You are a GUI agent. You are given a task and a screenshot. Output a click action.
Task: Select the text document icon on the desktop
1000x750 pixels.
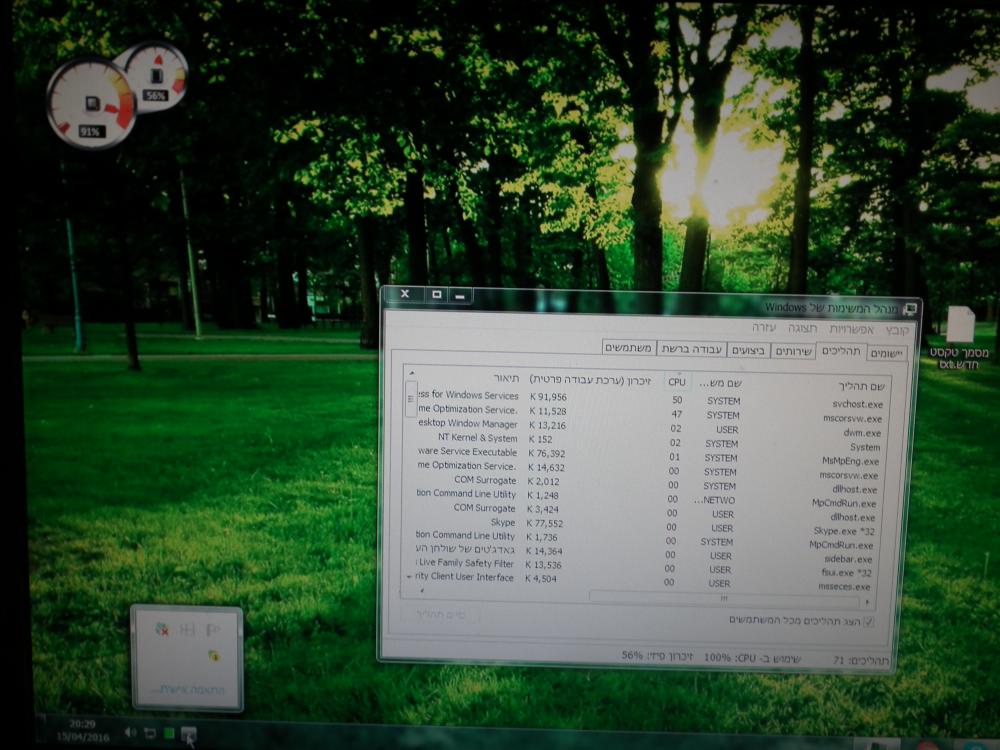(959, 327)
